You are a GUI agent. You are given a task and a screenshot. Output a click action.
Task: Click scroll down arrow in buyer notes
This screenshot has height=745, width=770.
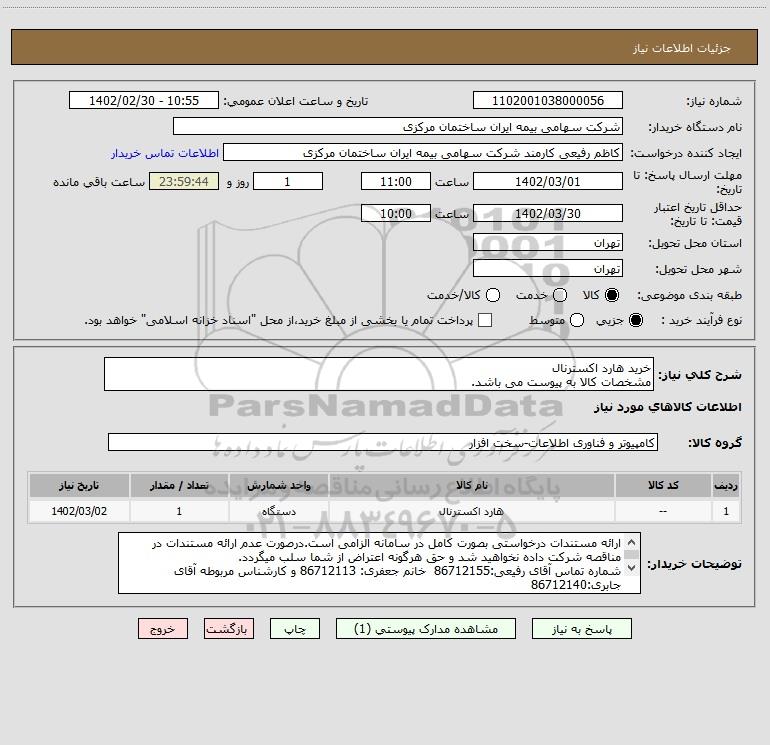tap(631, 568)
